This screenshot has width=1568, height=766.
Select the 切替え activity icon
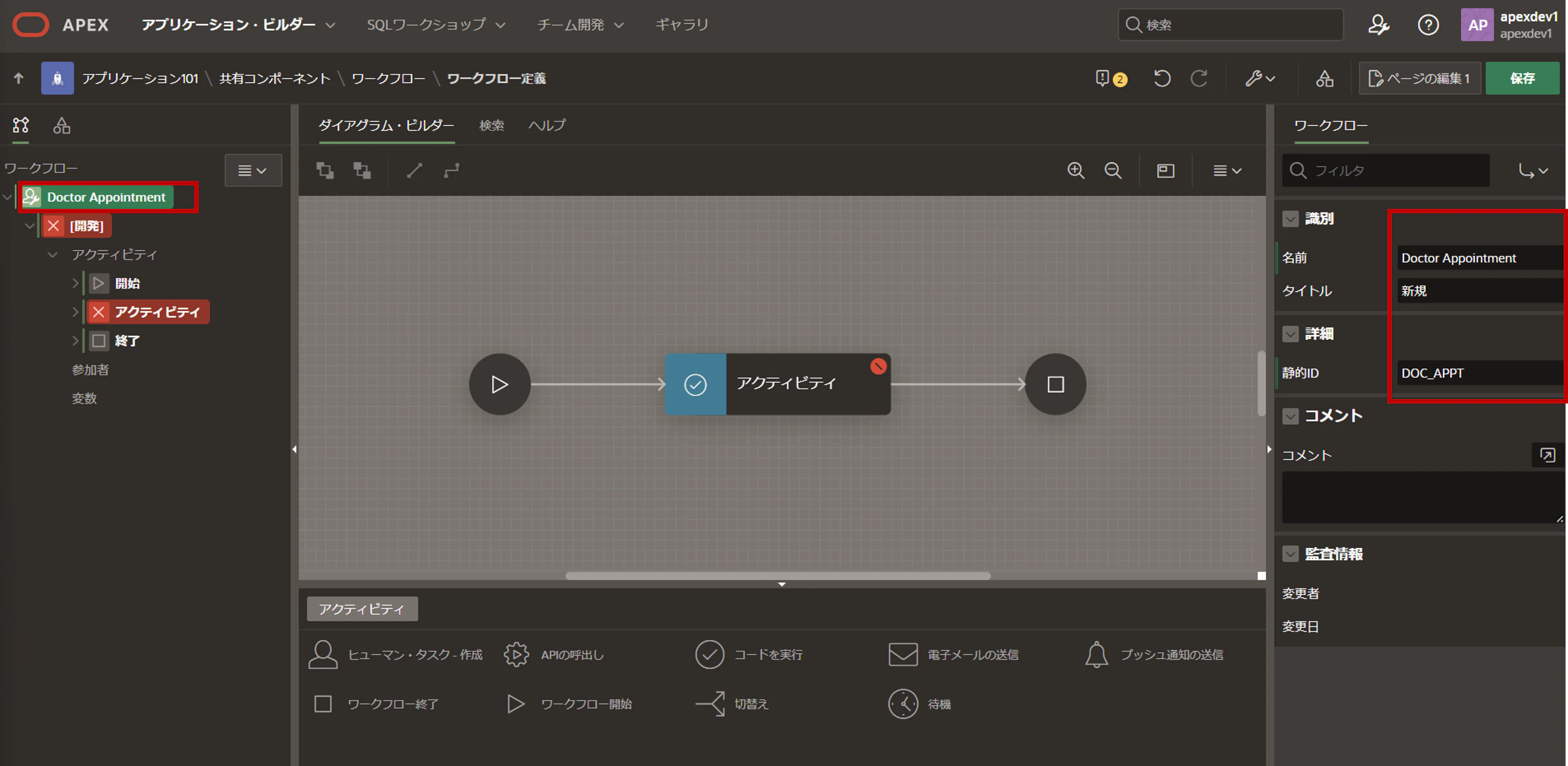click(x=711, y=704)
